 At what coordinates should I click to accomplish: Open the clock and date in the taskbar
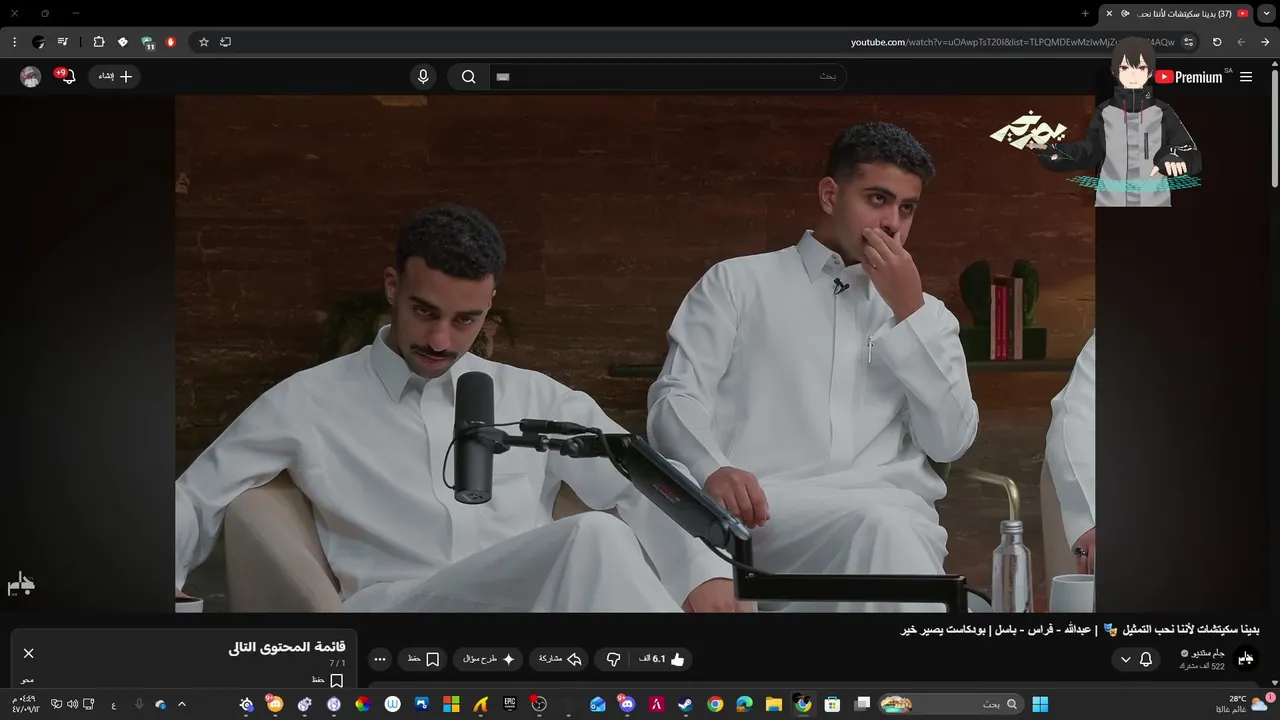click(27, 704)
